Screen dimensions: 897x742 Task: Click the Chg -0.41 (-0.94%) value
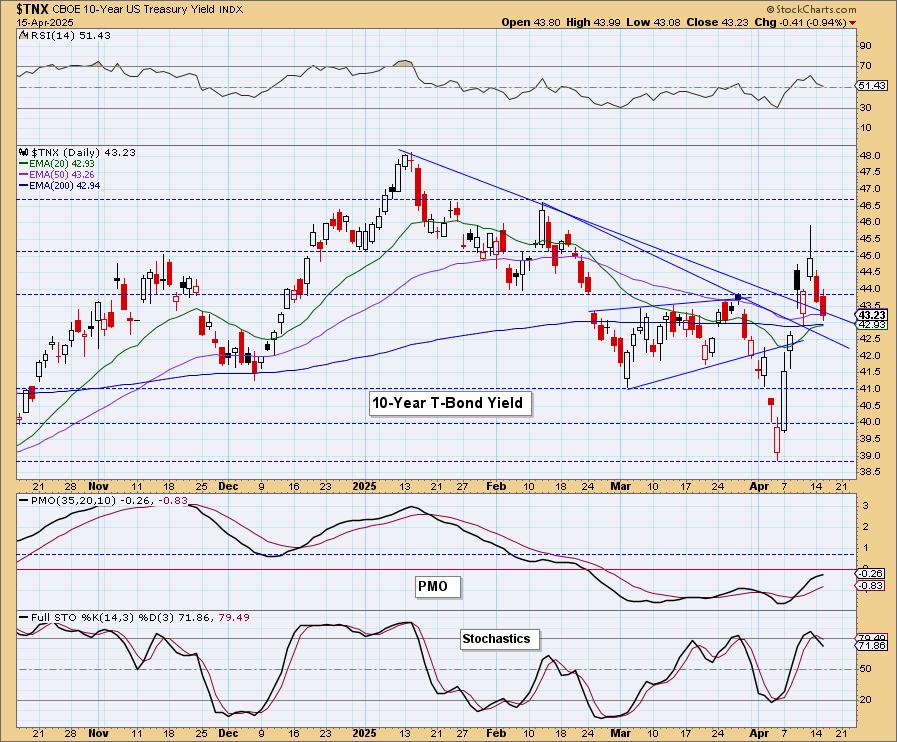(x=800, y=22)
